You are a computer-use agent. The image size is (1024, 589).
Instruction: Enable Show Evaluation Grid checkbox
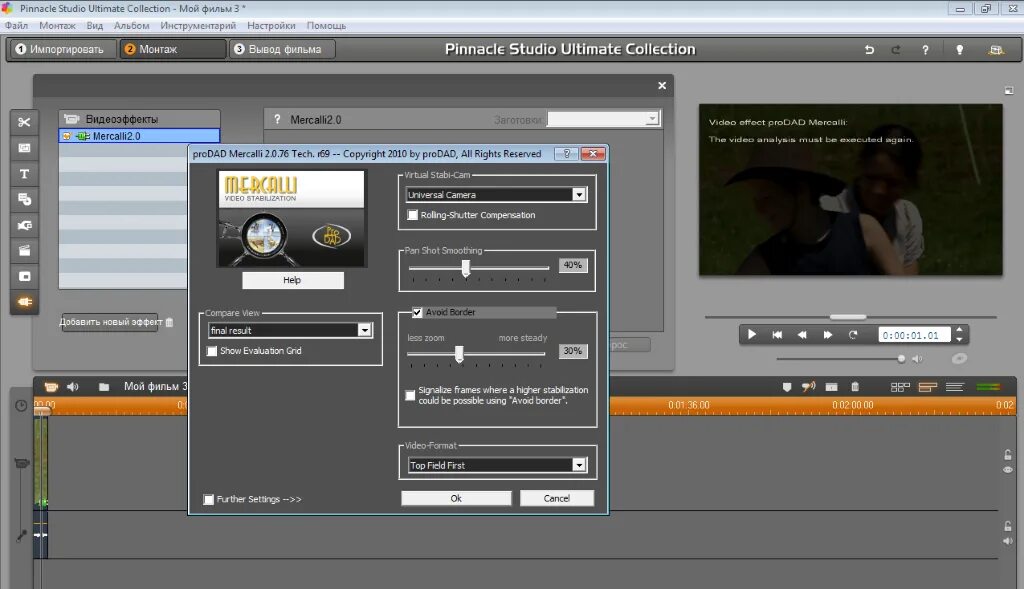[212, 351]
